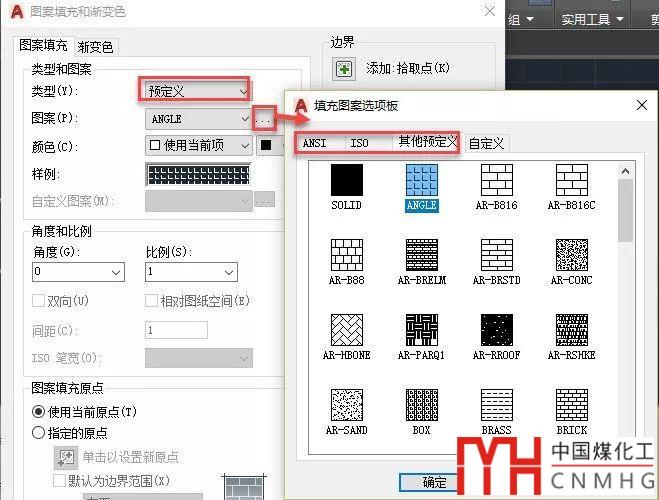
Task: Choose the AR-B816C pattern swatch
Action: coord(572,180)
